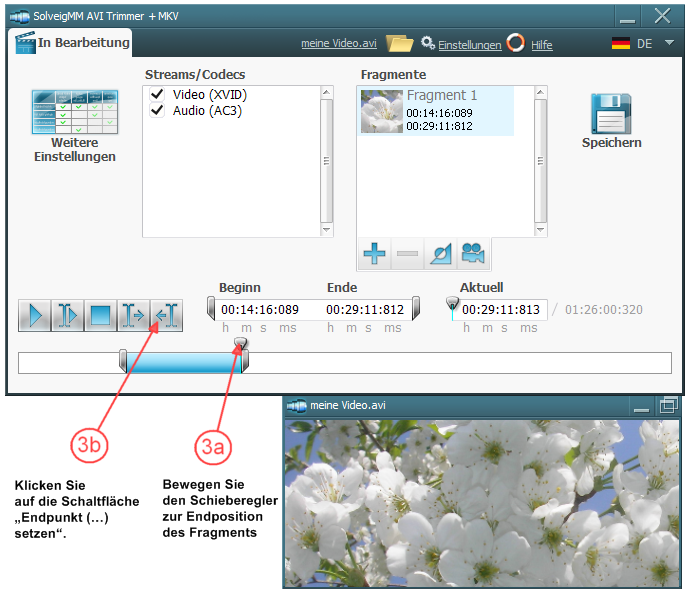Remove fragment with minus icon
The width and height of the screenshot is (687, 594).
407,253
